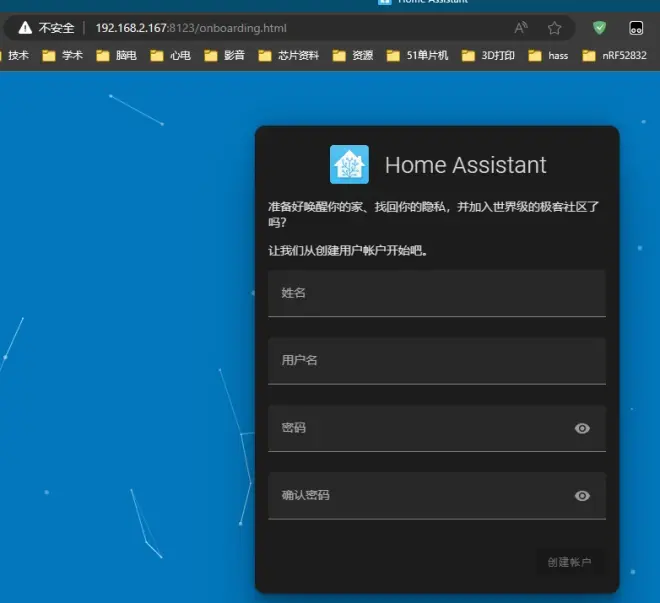660x603 pixels.
Task: Add page to favorites with star icon
Action: coord(554,28)
